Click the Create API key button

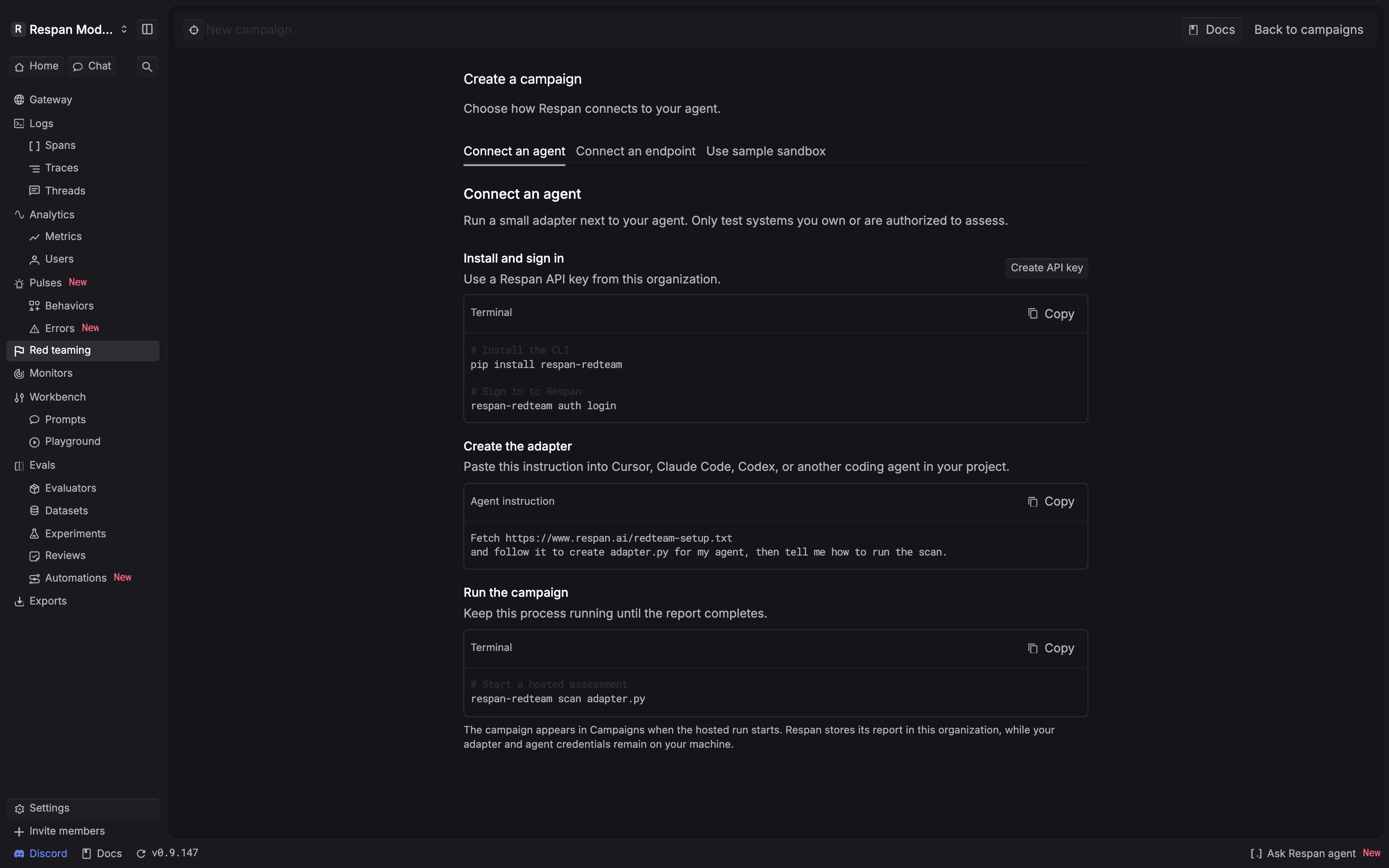(x=1047, y=268)
